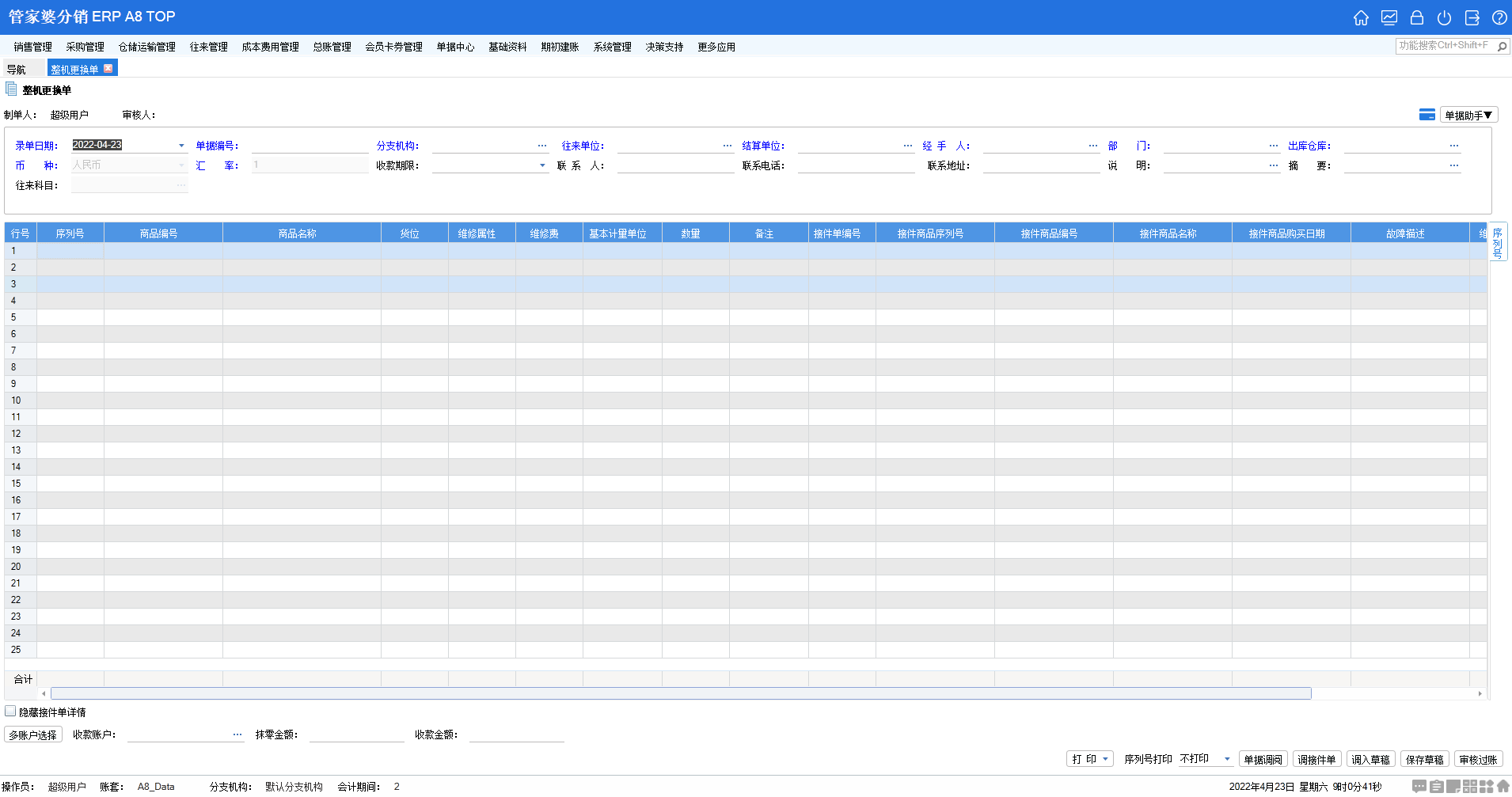Open the monitor chart dashboard icon
The width and height of the screenshot is (1512, 797).
pyautogui.click(x=1389, y=17)
